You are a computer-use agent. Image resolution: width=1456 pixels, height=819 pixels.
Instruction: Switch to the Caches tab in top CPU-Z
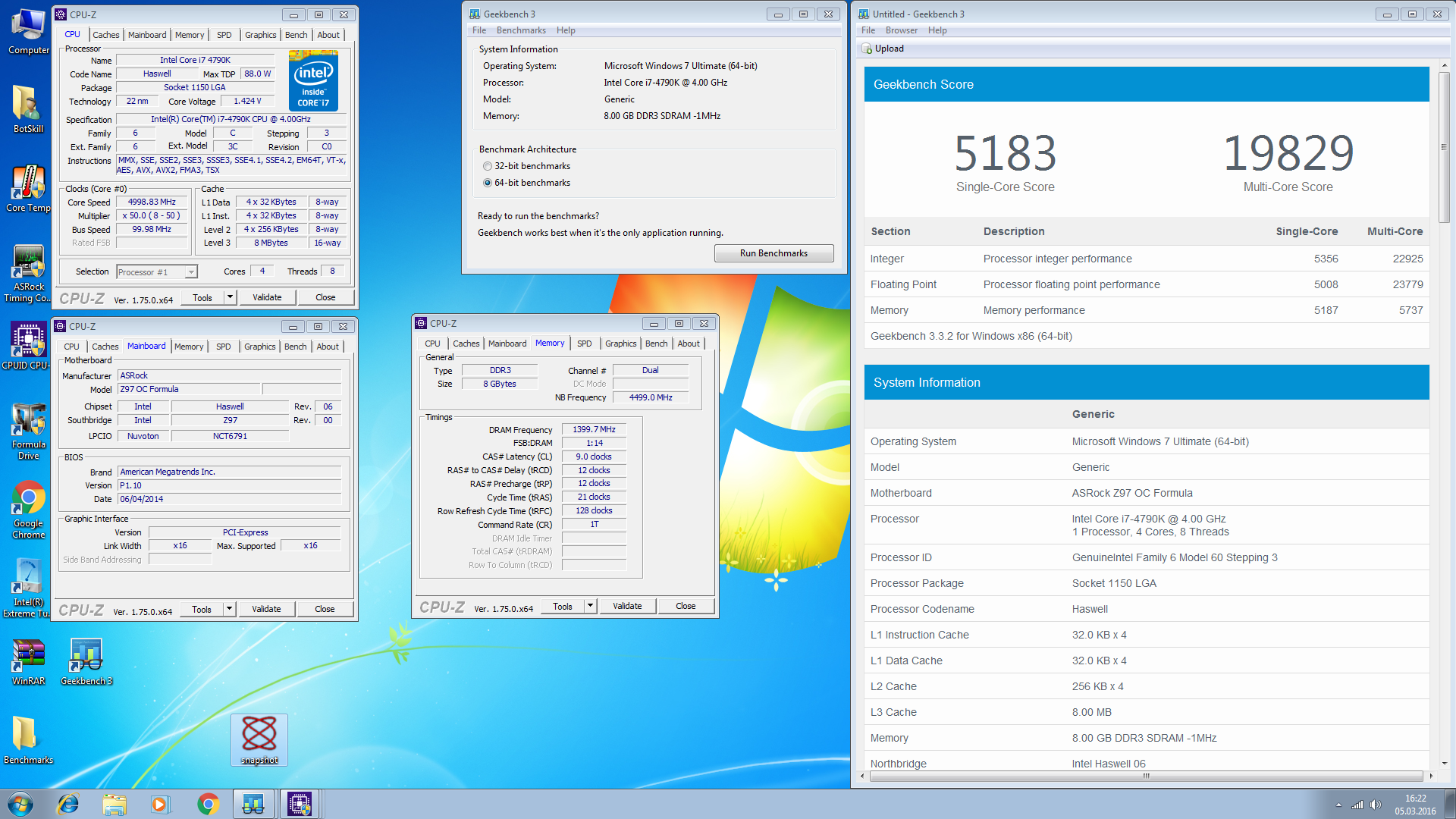[106, 35]
